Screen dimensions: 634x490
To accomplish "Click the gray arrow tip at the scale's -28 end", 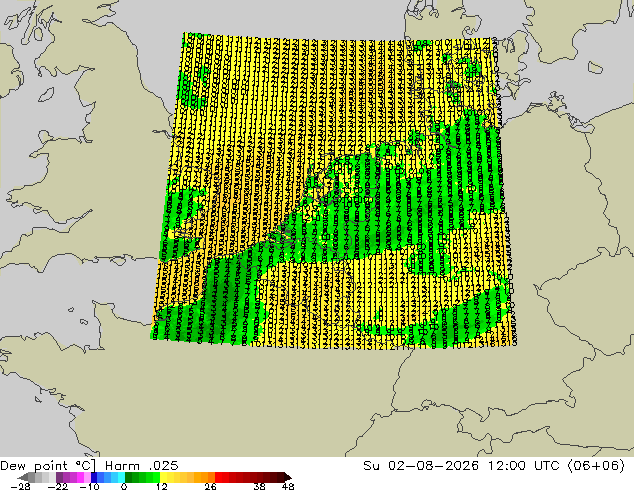I will (x=23, y=477).
